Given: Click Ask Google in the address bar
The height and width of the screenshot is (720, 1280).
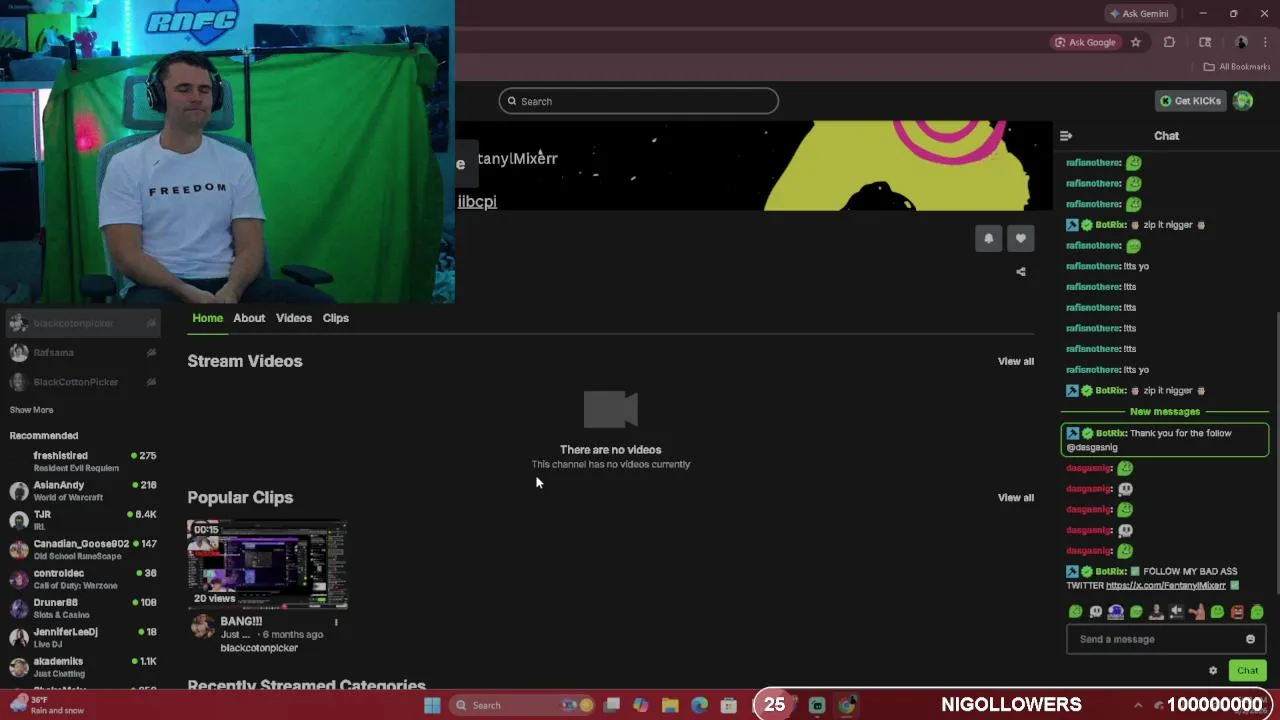Looking at the screenshot, I should click(x=1085, y=42).
